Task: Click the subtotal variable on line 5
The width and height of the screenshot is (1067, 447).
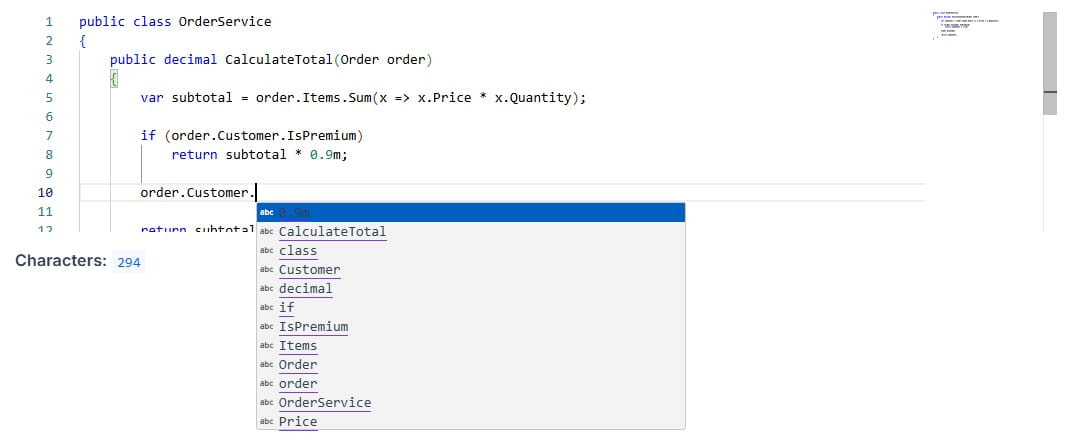Action: click(202, 98)
